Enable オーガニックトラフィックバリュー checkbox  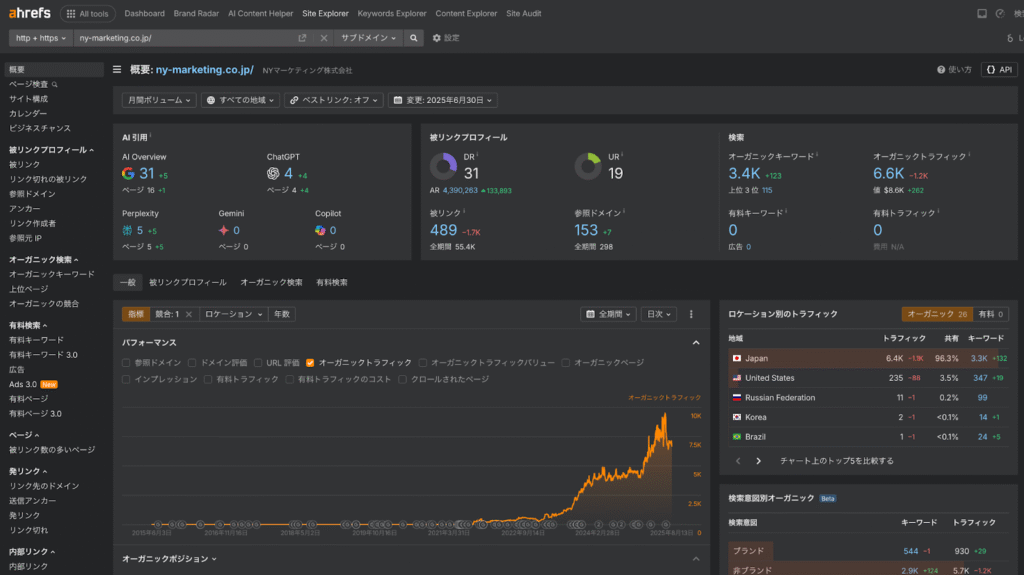click(423, 363)
